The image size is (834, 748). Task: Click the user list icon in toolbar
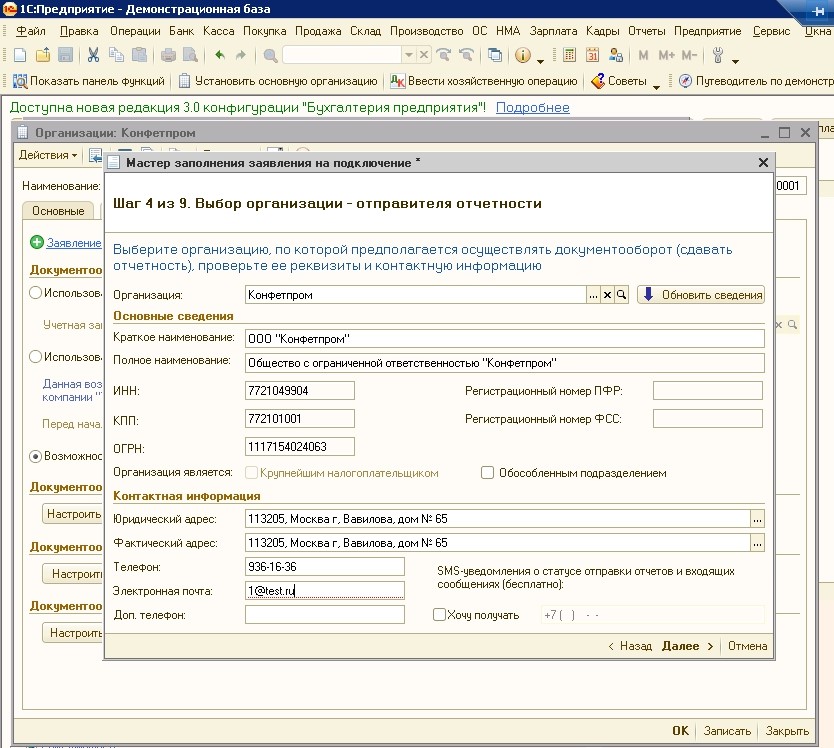pos(615,55)
